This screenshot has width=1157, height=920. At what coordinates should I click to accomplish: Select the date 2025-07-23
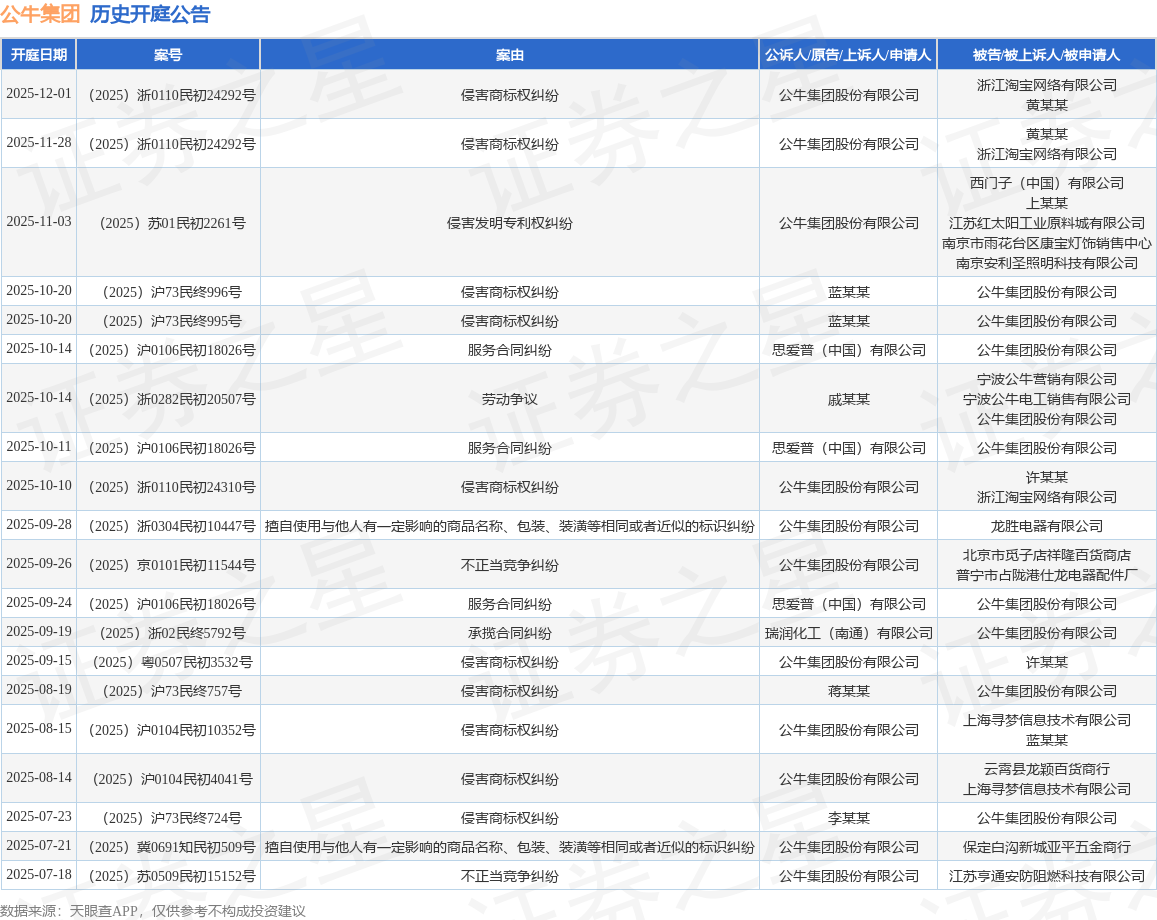coord(39,817)
